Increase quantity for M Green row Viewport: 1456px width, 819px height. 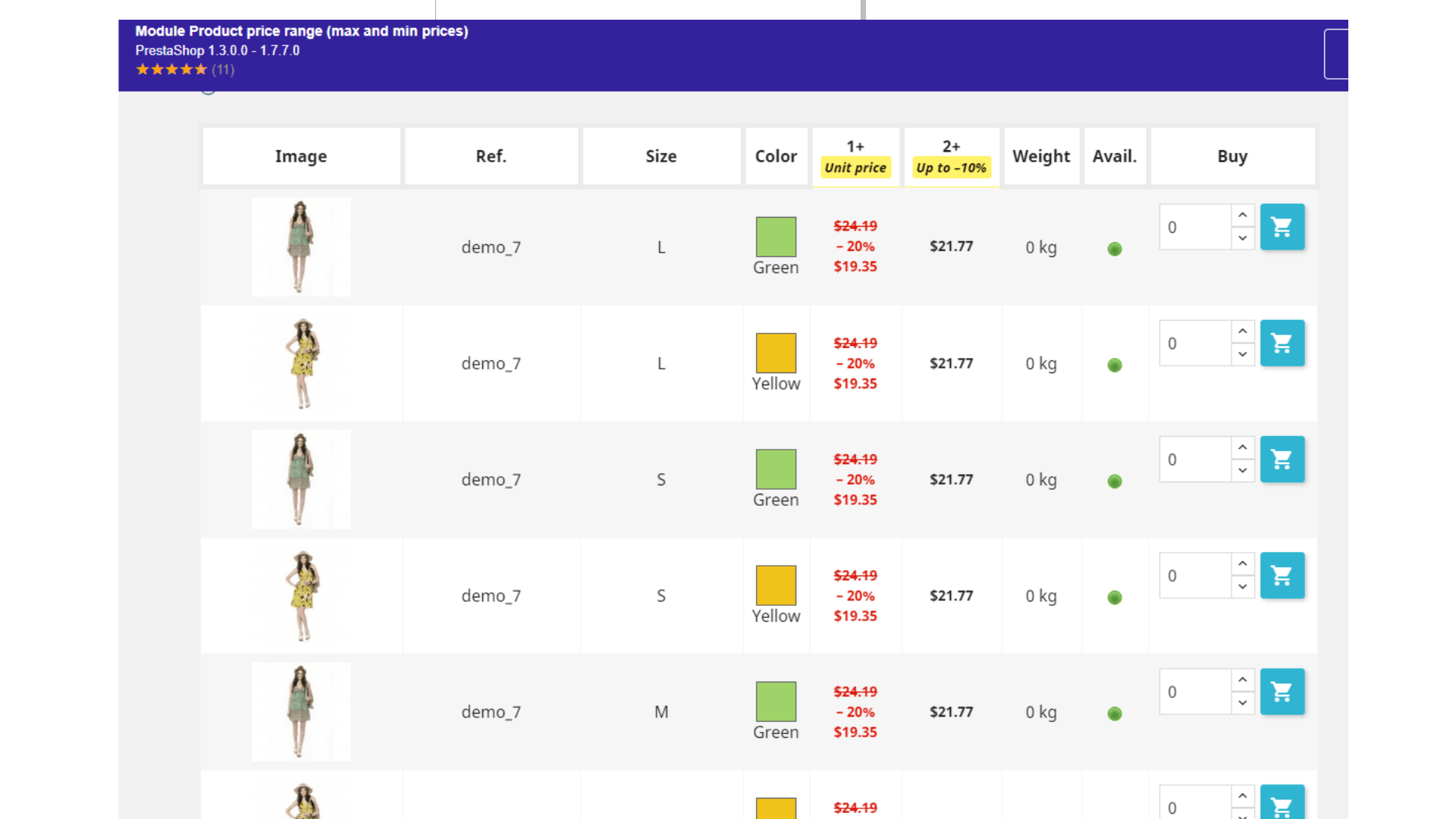1242,679
